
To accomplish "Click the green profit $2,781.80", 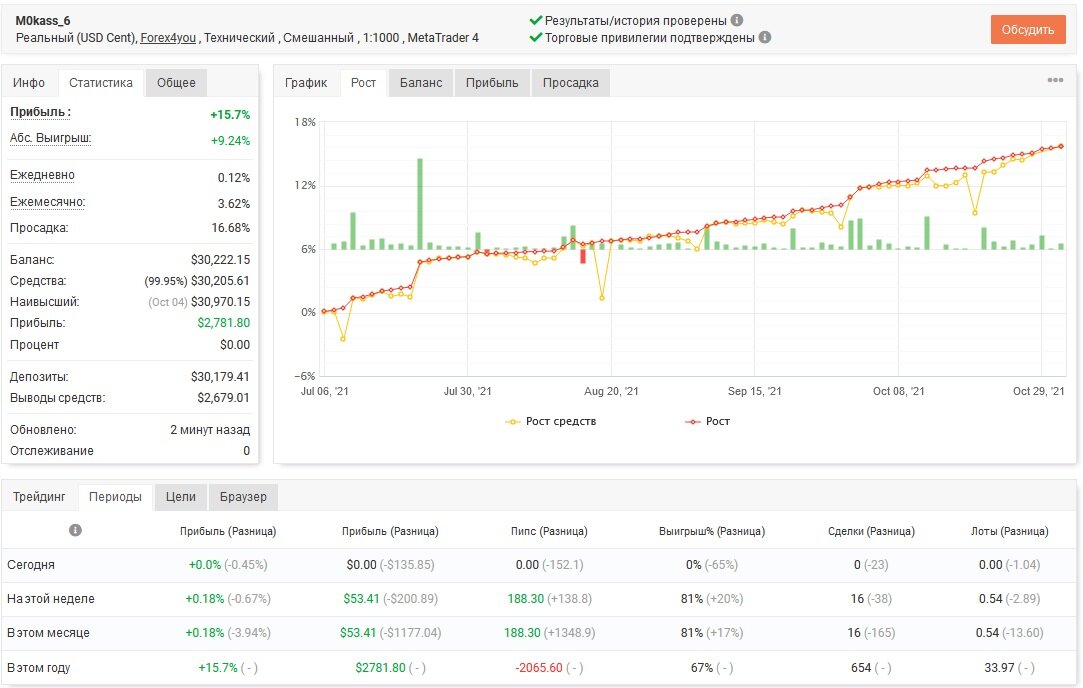I will click(224, 323).
